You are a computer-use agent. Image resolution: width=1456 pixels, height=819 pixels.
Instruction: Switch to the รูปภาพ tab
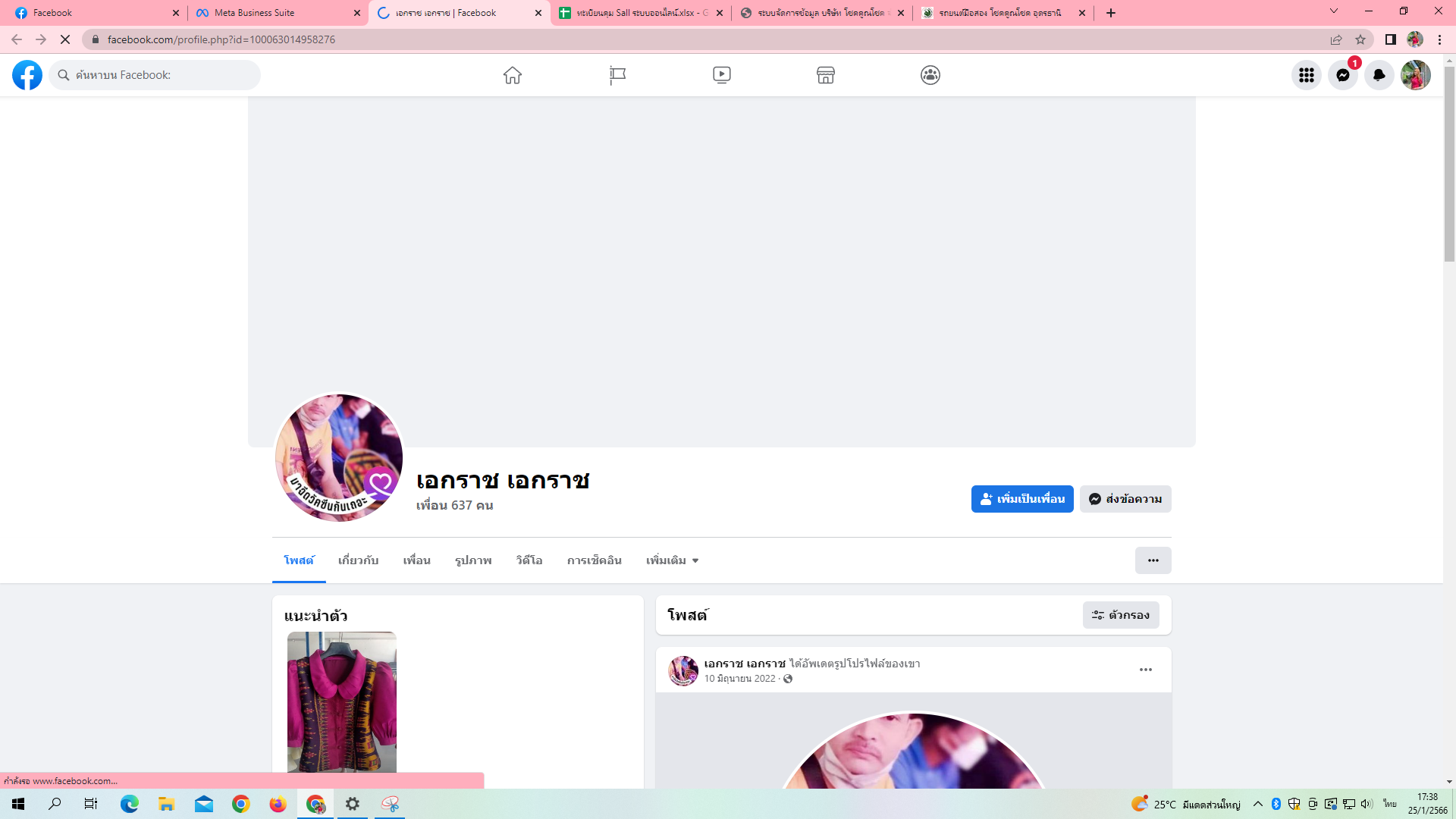coord(473,560)
